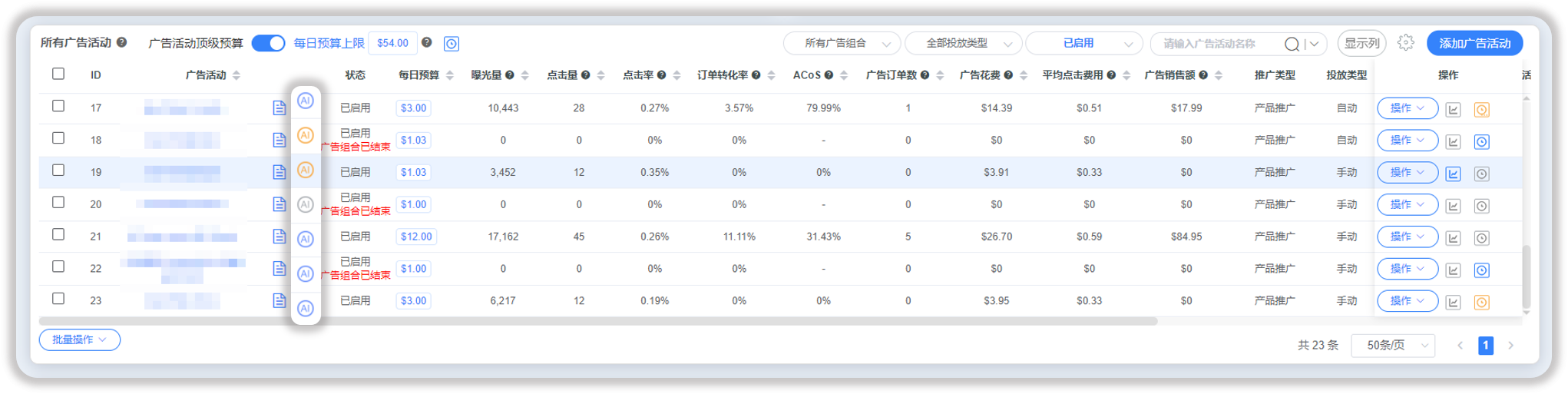Viewport: 1568px width, 394px height.
Task: View trend chart for campaign 17
Action: click(1453, 110)
